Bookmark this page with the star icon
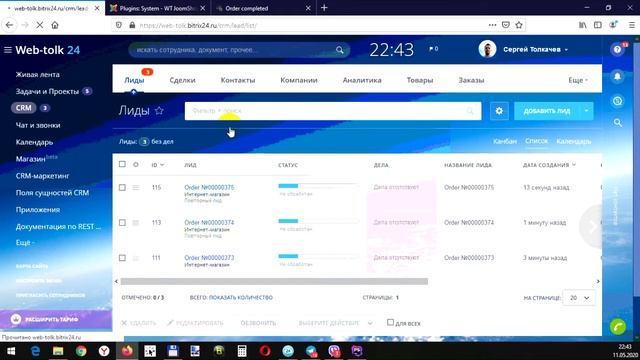The height and width of the screenshot is (360, 640). tap(519, 25)
